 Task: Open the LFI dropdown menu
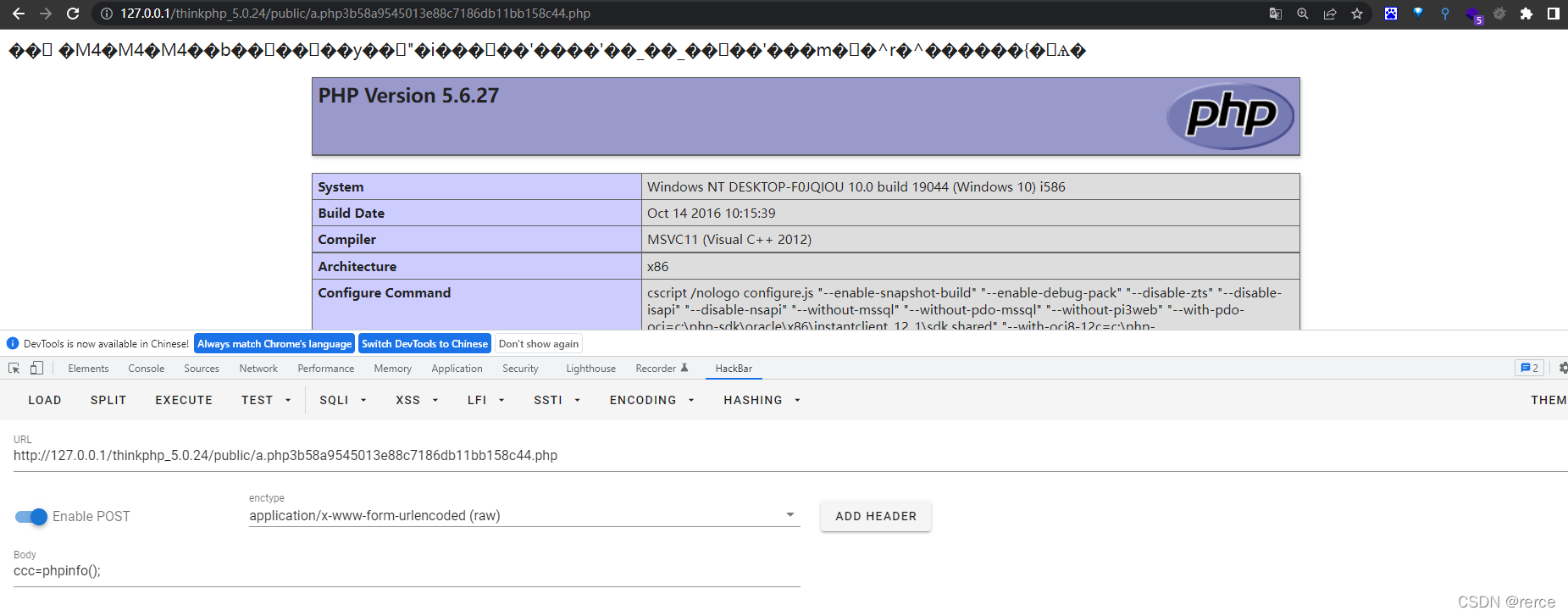[x=485, y=400]
